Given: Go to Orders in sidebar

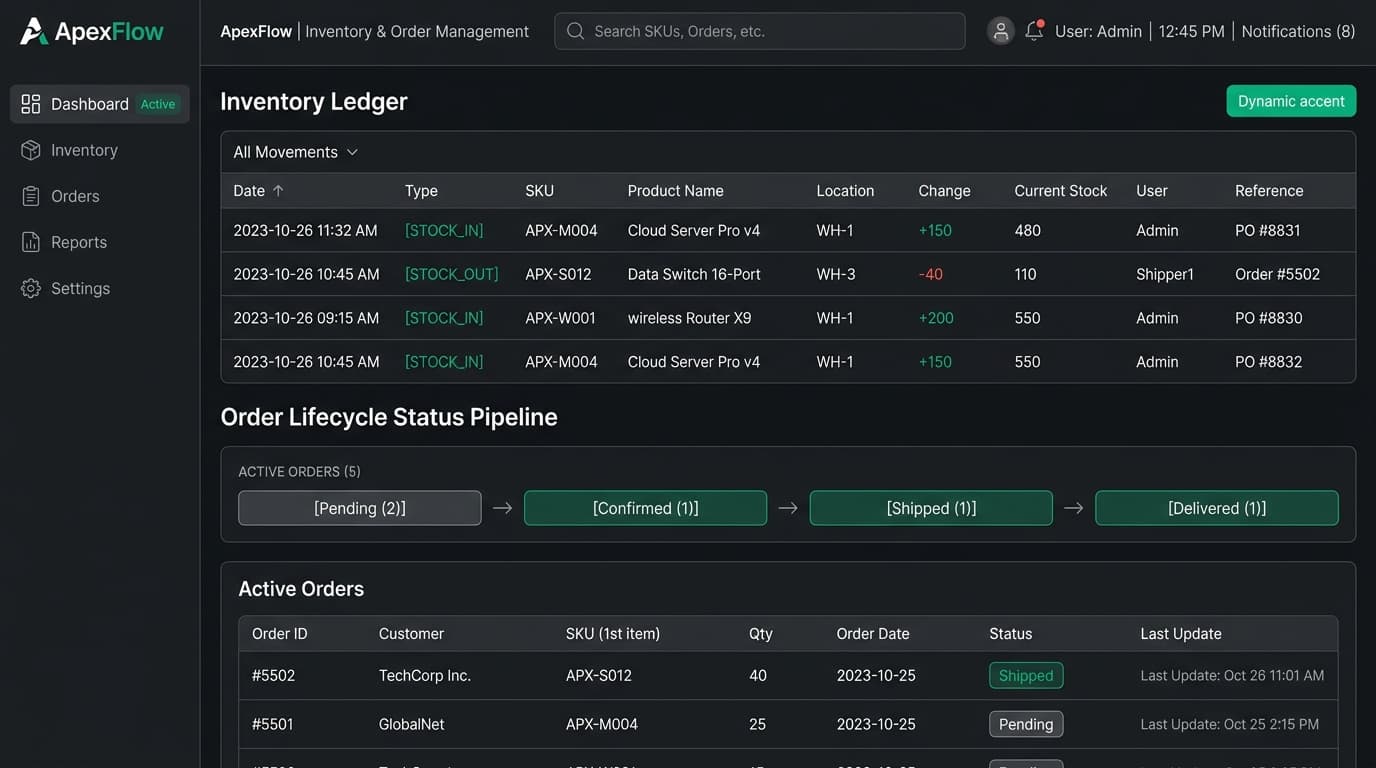Looking at the screenshot, I should click(100, 196).
